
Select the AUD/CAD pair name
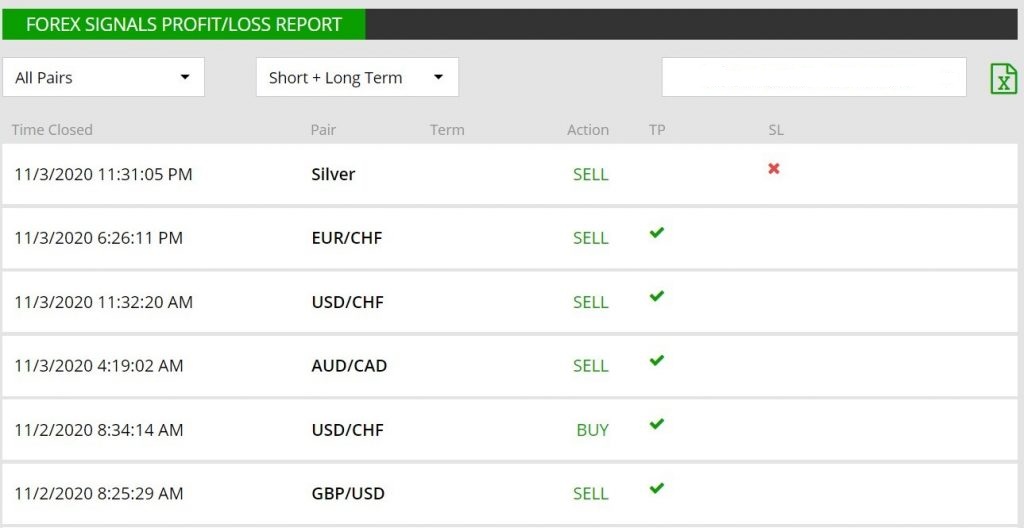coord(349,366)
